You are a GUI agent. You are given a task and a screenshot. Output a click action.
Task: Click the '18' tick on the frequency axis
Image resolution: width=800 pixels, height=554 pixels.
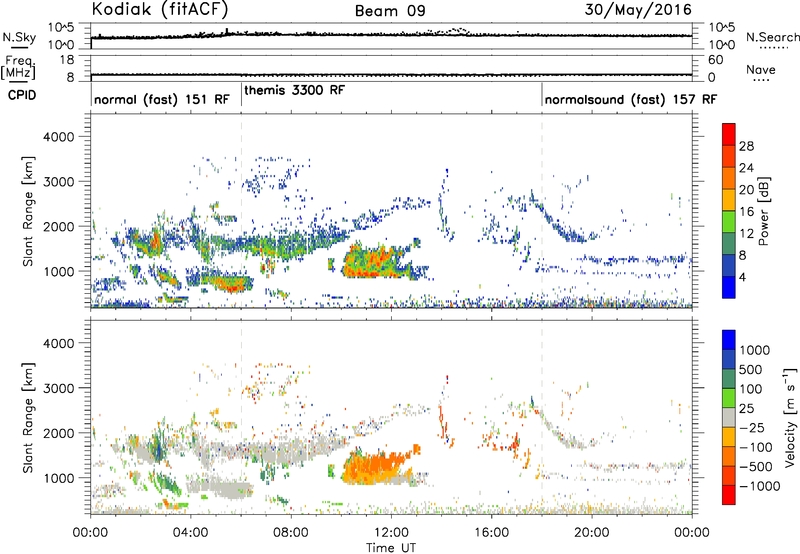tap(67, 60)
